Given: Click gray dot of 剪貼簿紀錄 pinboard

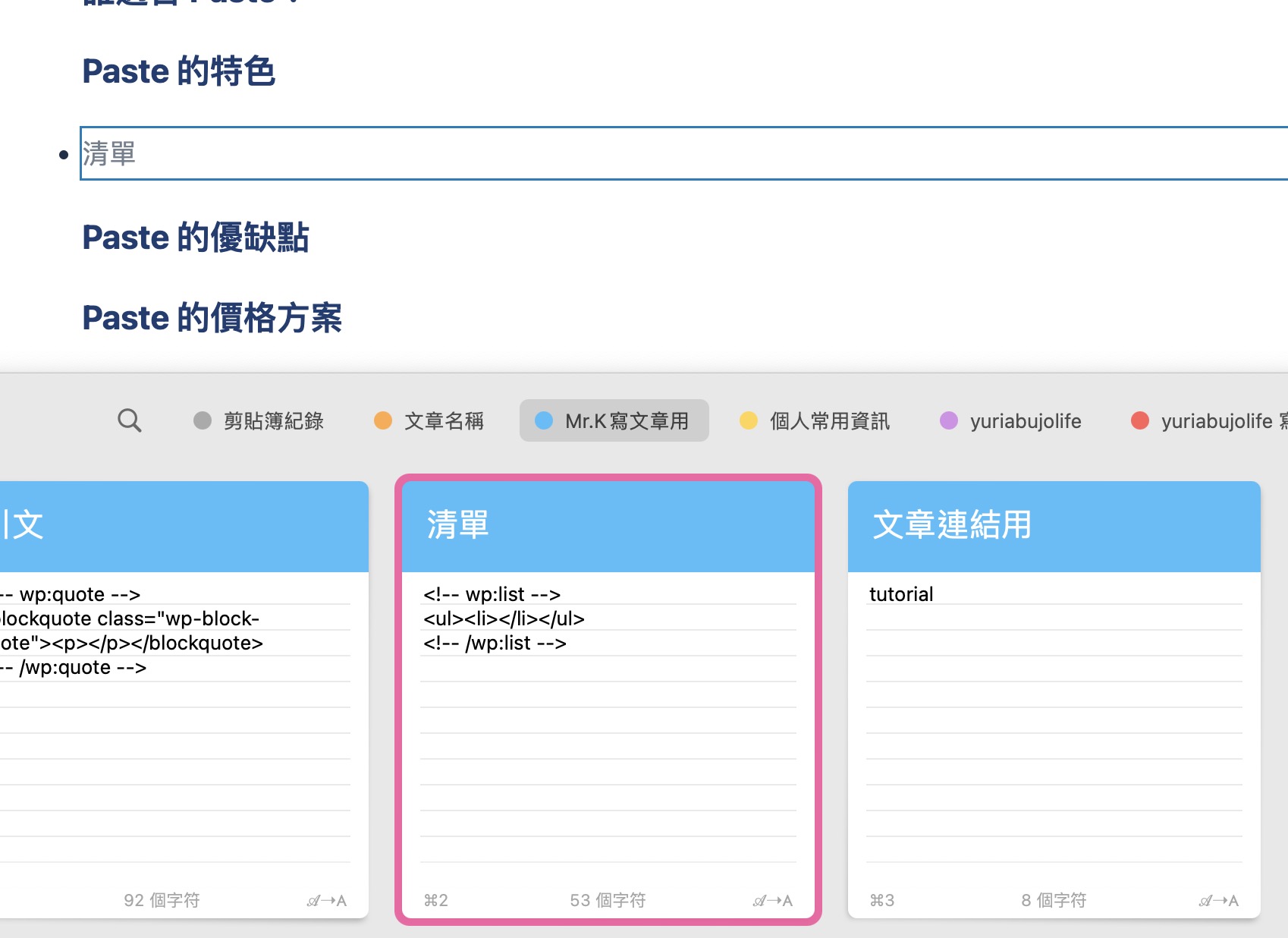Looking at the screenshot, I should tap(202, 420).
